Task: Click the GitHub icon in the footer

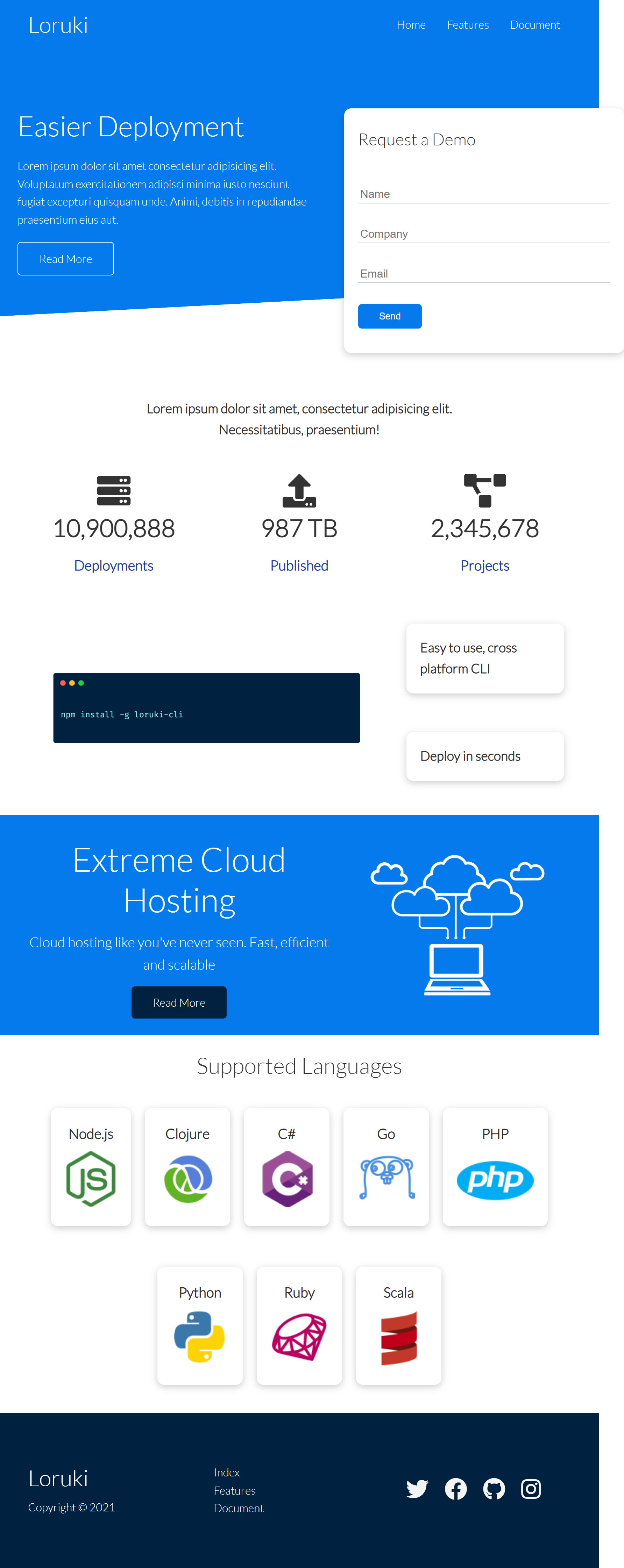Action: [494, 1489]
